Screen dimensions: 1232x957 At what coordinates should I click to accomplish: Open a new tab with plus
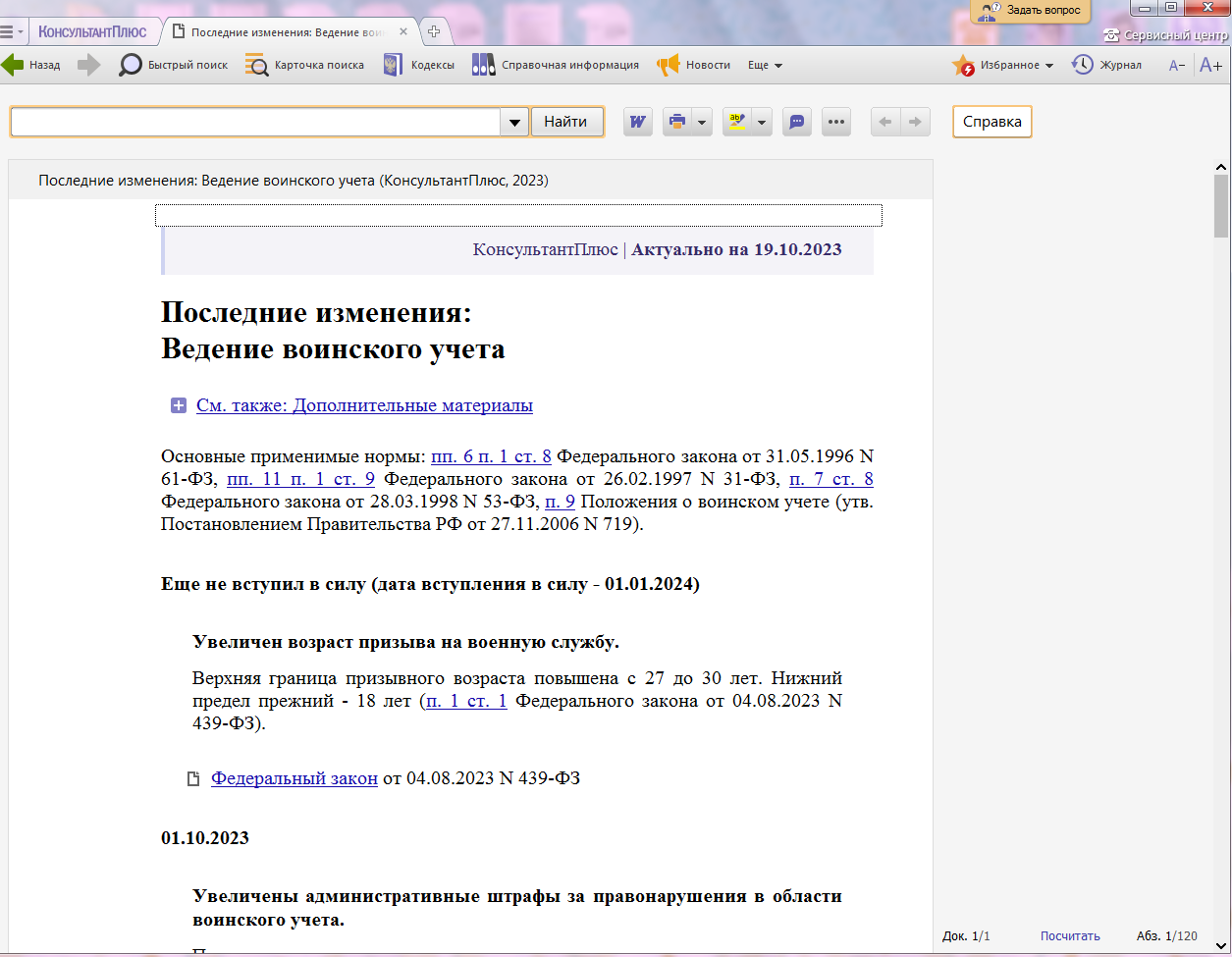(434, 31)
